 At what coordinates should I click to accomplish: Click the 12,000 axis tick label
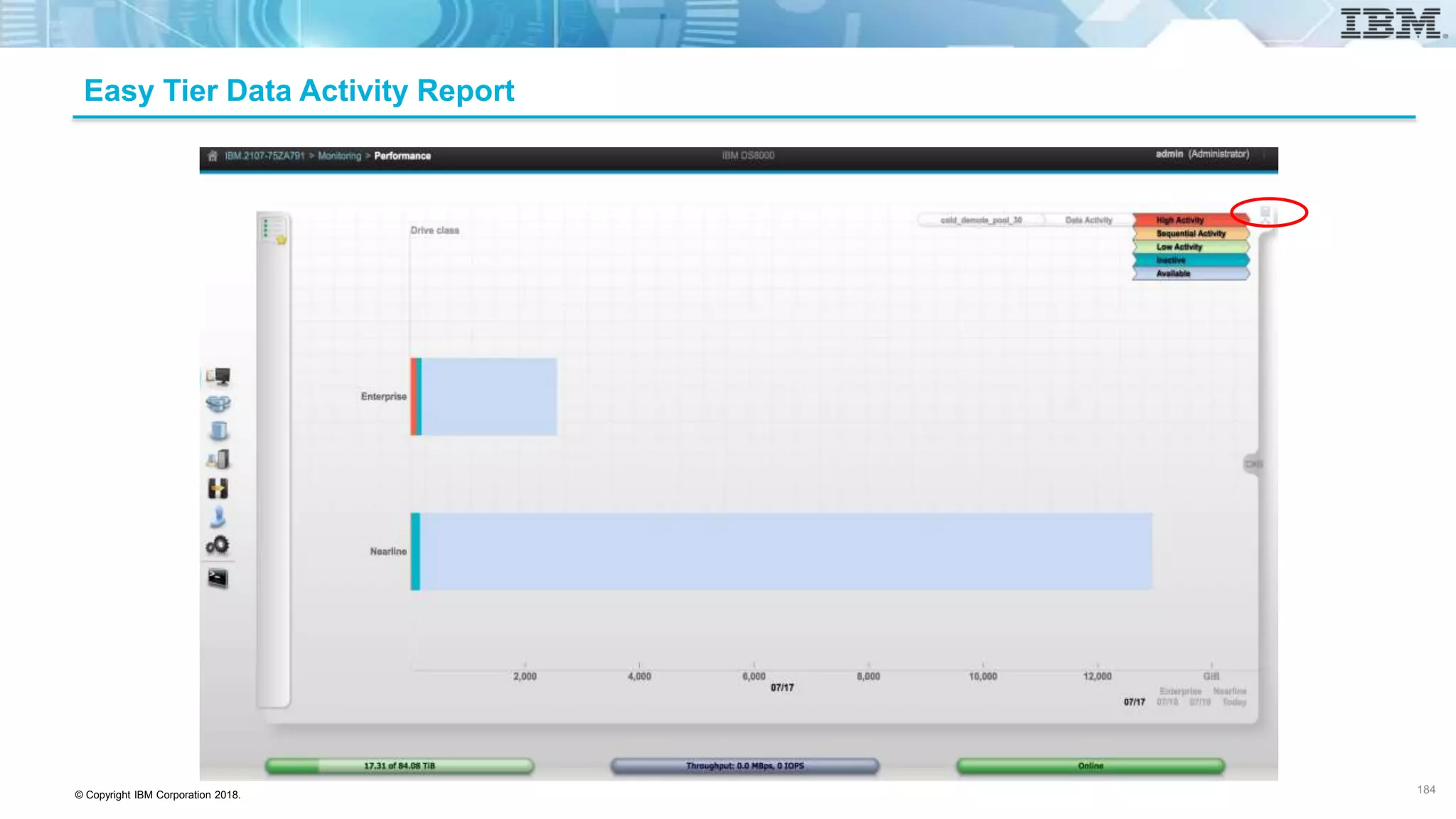(x=1097, y=676)
